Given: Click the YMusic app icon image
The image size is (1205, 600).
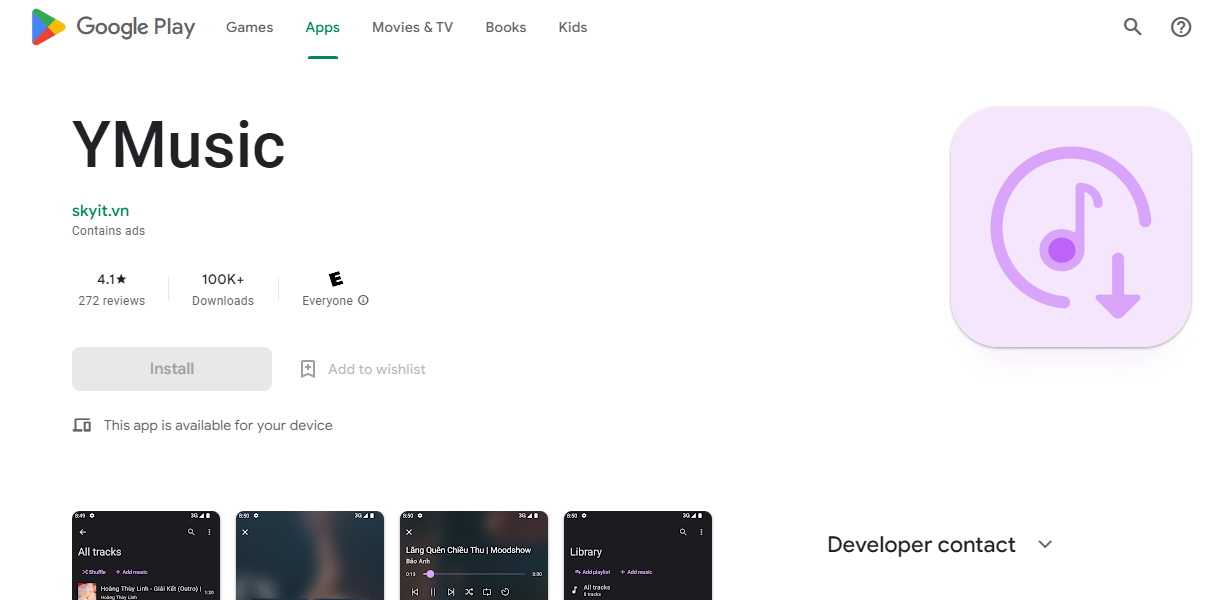Looking at the screenshot, I should pyautogui.click(x=1070, y=227).
